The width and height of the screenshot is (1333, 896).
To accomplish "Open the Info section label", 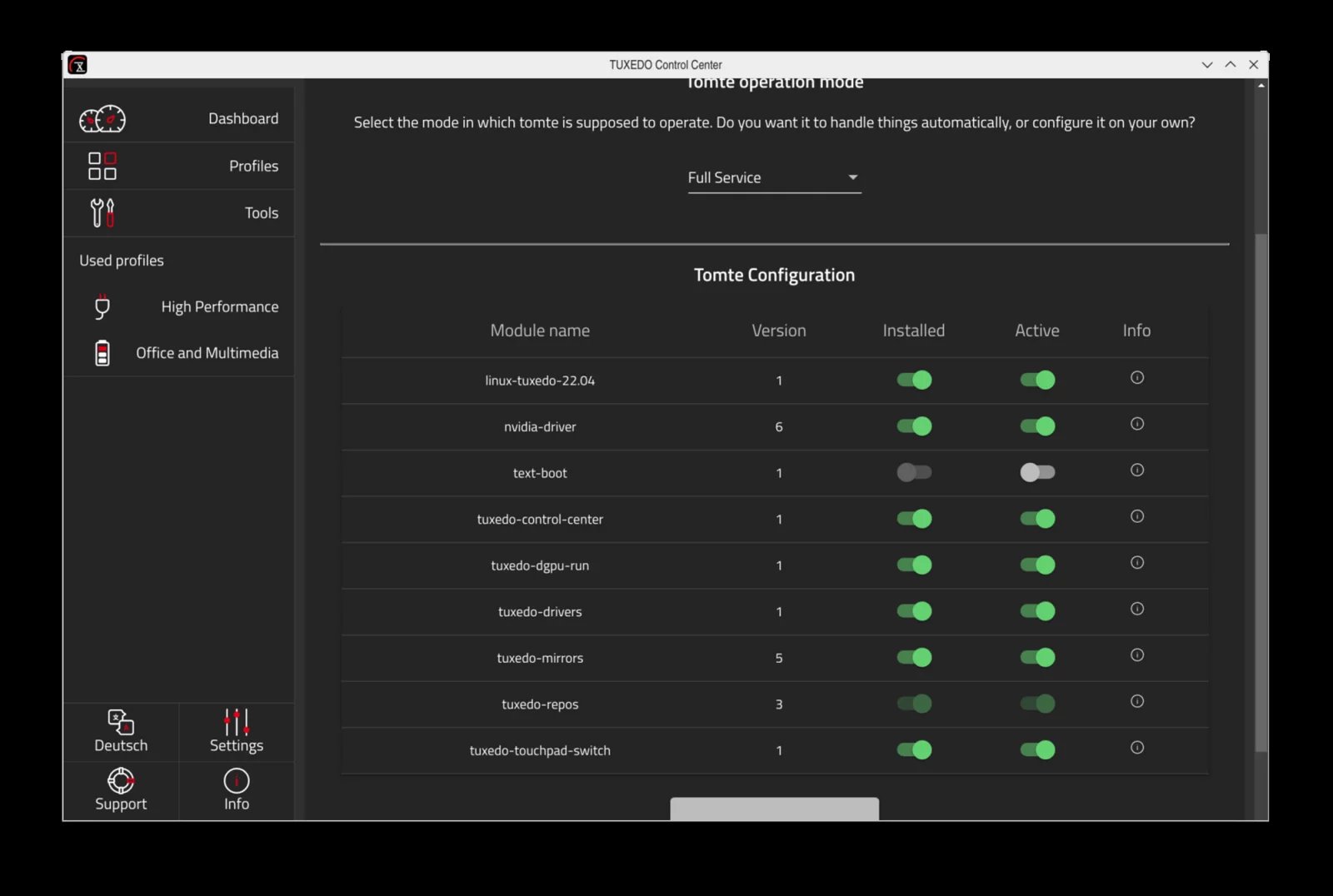I will [x=237, y=804].
